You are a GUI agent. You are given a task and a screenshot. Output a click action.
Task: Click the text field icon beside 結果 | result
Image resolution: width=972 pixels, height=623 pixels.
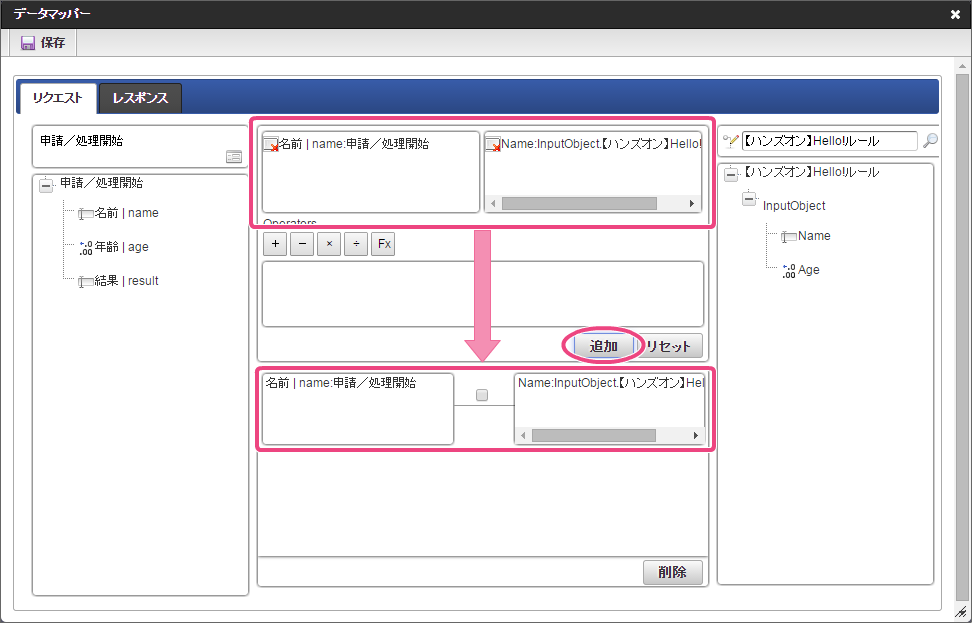(x=86, y=282)
